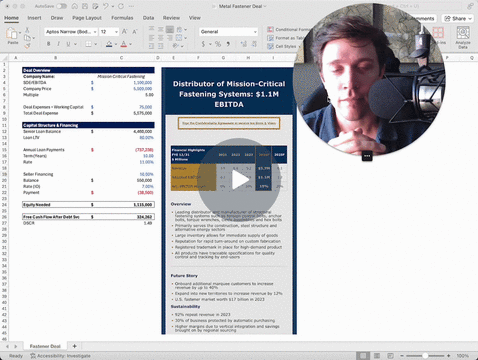
Task: Click the Top Align icon
Action: coord(151,29)
